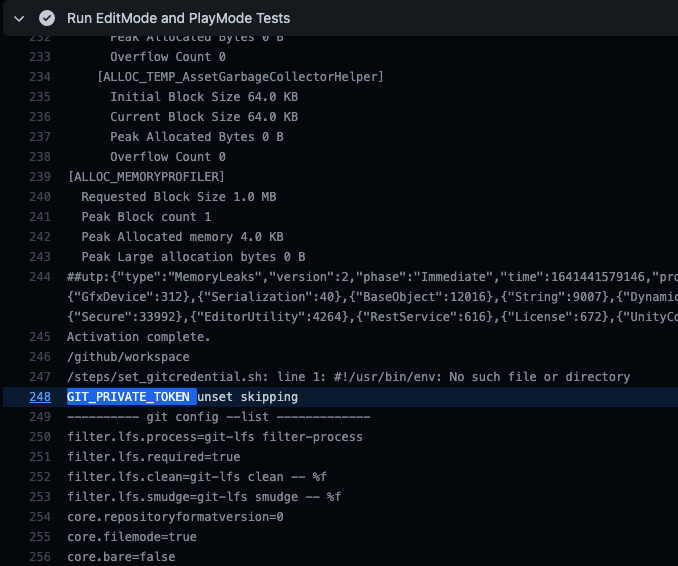Click line number 247
Screen dimensions: 678x566
point(40,377)
